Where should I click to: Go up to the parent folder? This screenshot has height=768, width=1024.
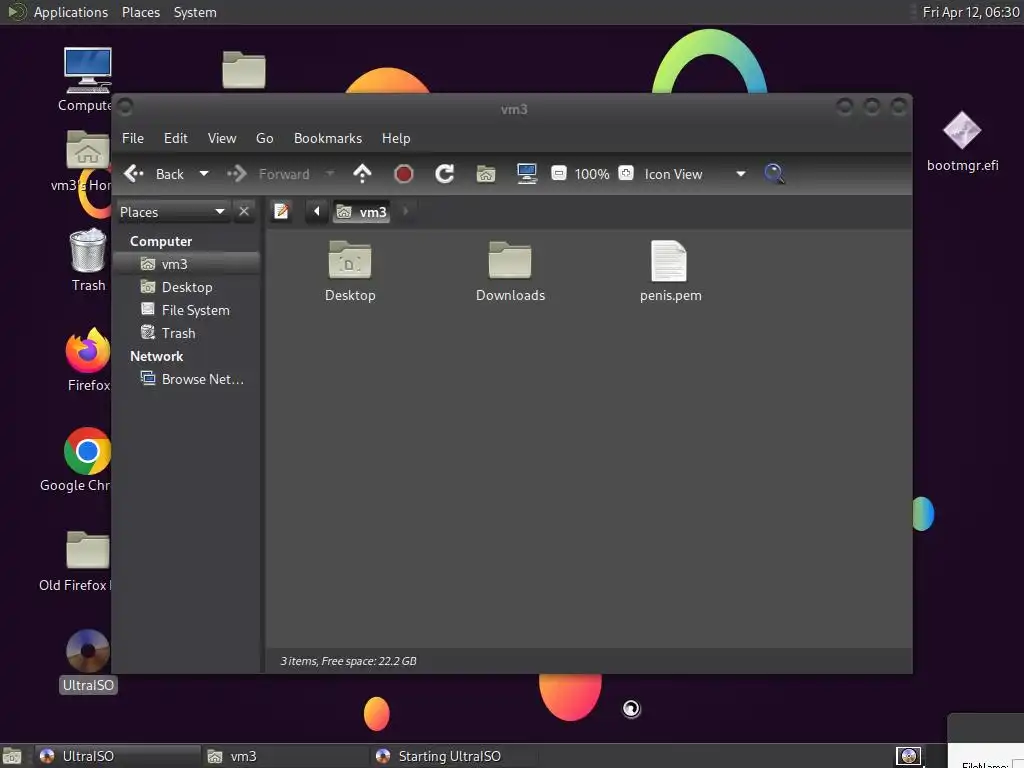click(x=362, y=174)
